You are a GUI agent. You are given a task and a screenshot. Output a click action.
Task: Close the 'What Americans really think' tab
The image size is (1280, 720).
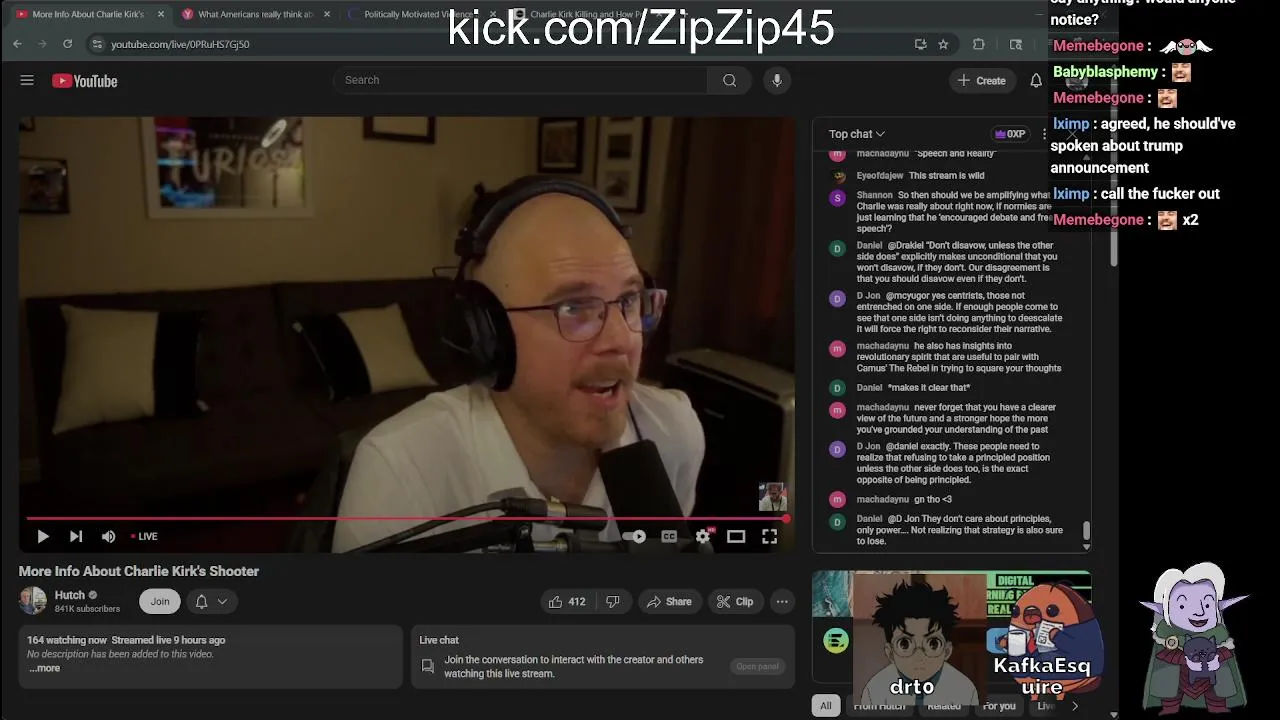[x=326, y=14]
